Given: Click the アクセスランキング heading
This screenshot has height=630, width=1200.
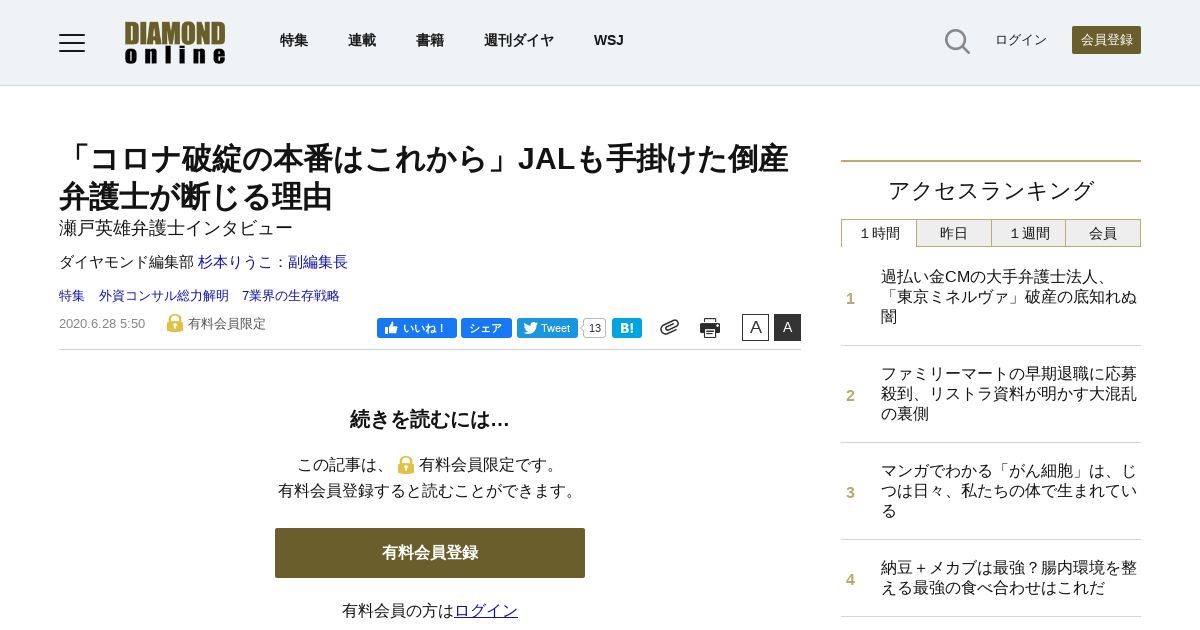Looking at the screenshot, I should [991, 191].
